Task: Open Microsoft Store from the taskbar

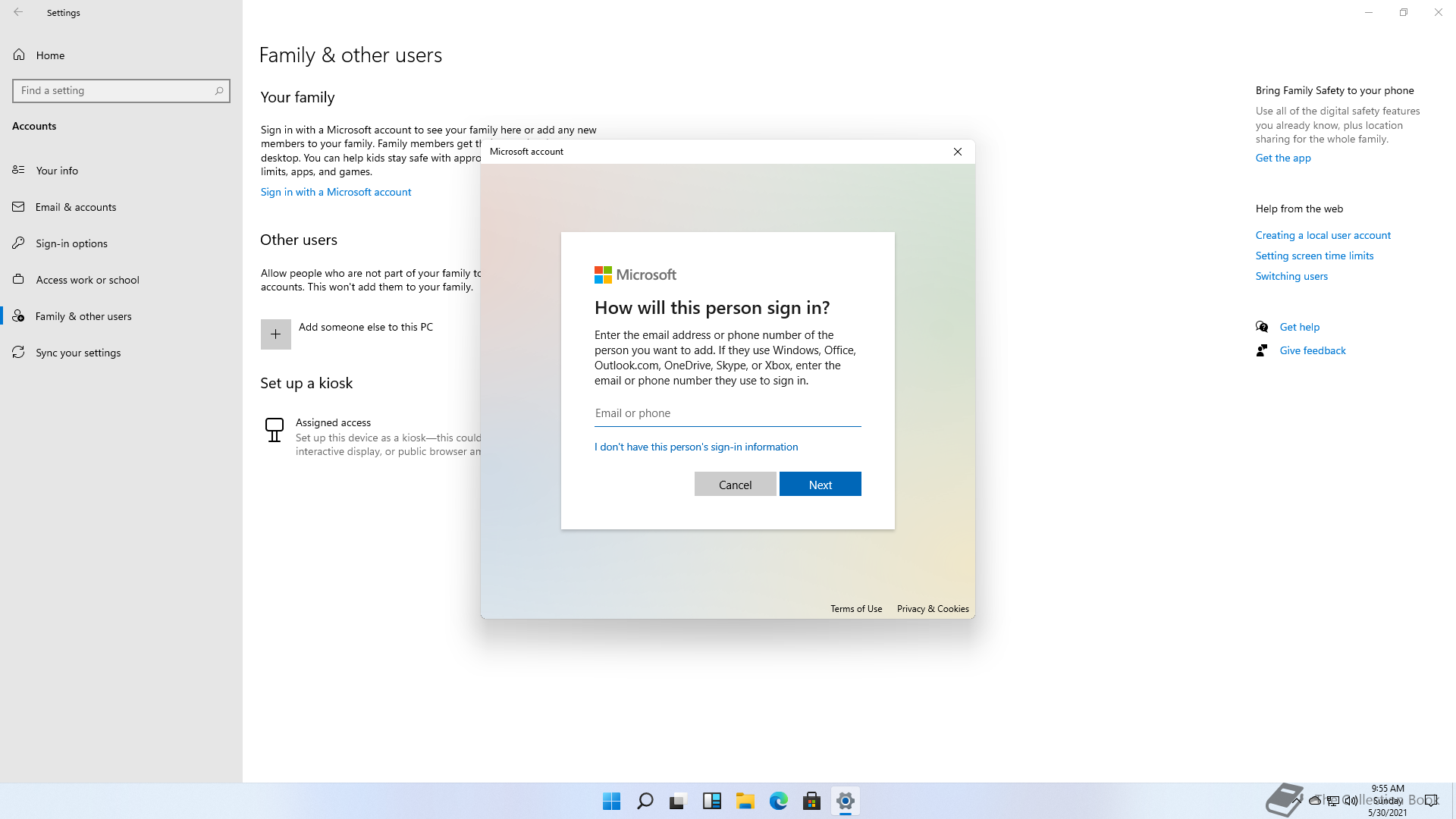Action: (811, 801)
